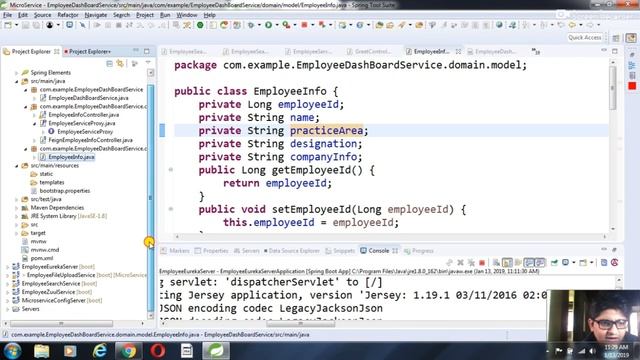The width and height of the screenshot is (640, 360).
Task: Collapse the getEmployeeId method fold marker
Action: 171,170
